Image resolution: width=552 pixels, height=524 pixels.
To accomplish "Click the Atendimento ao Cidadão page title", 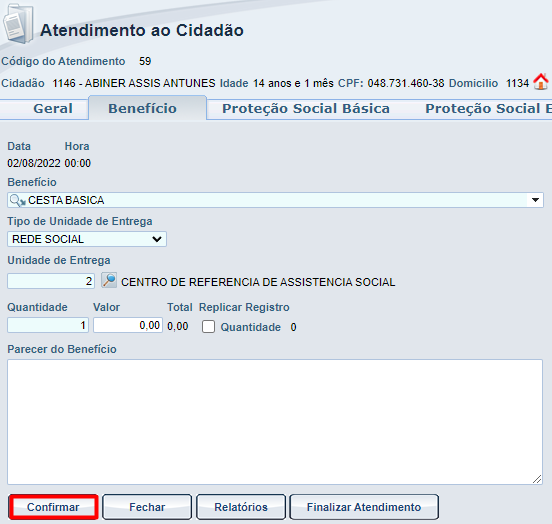I will coord(142,30).
